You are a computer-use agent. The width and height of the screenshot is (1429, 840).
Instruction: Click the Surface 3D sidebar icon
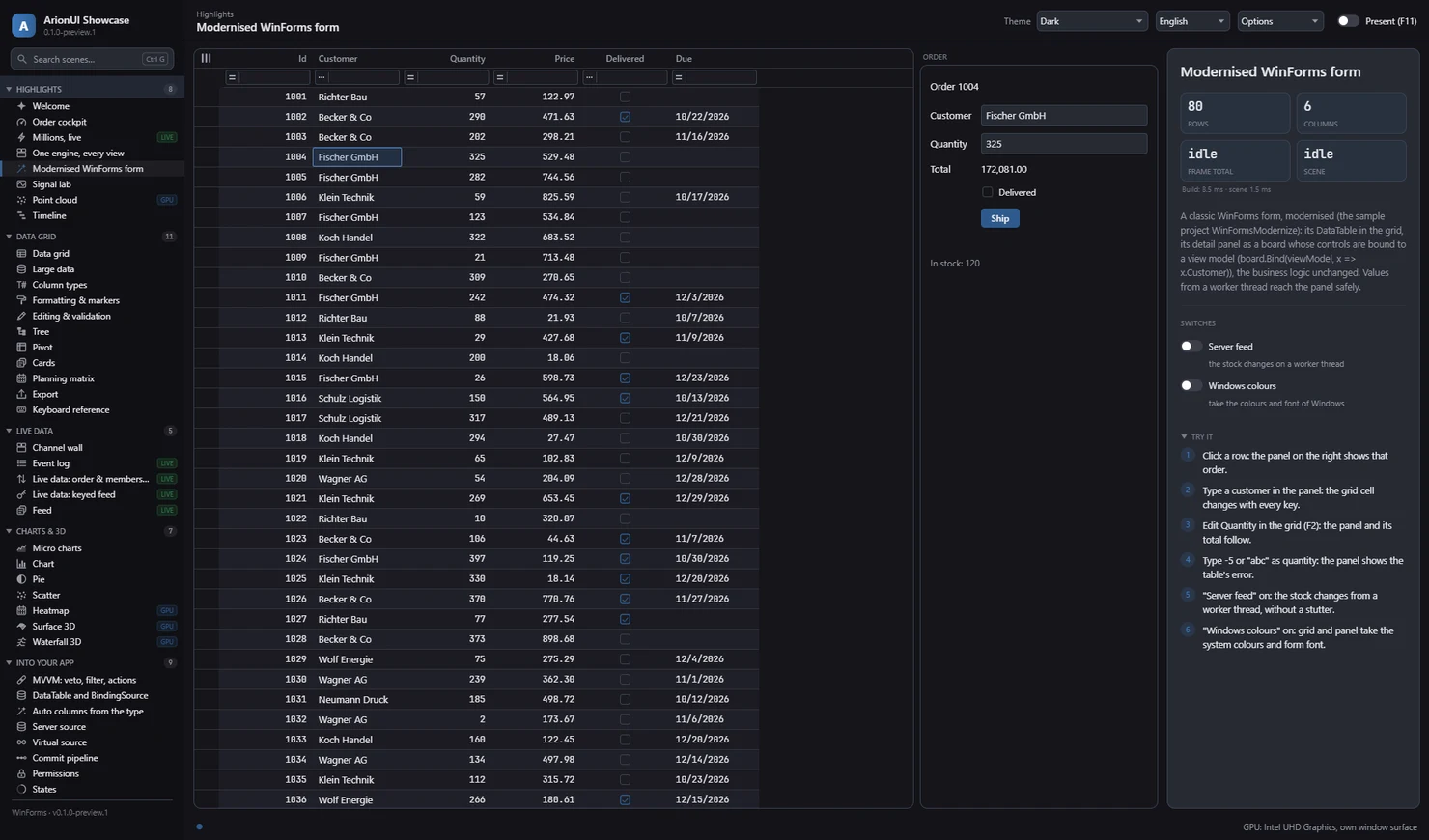[x=21, y=626]
